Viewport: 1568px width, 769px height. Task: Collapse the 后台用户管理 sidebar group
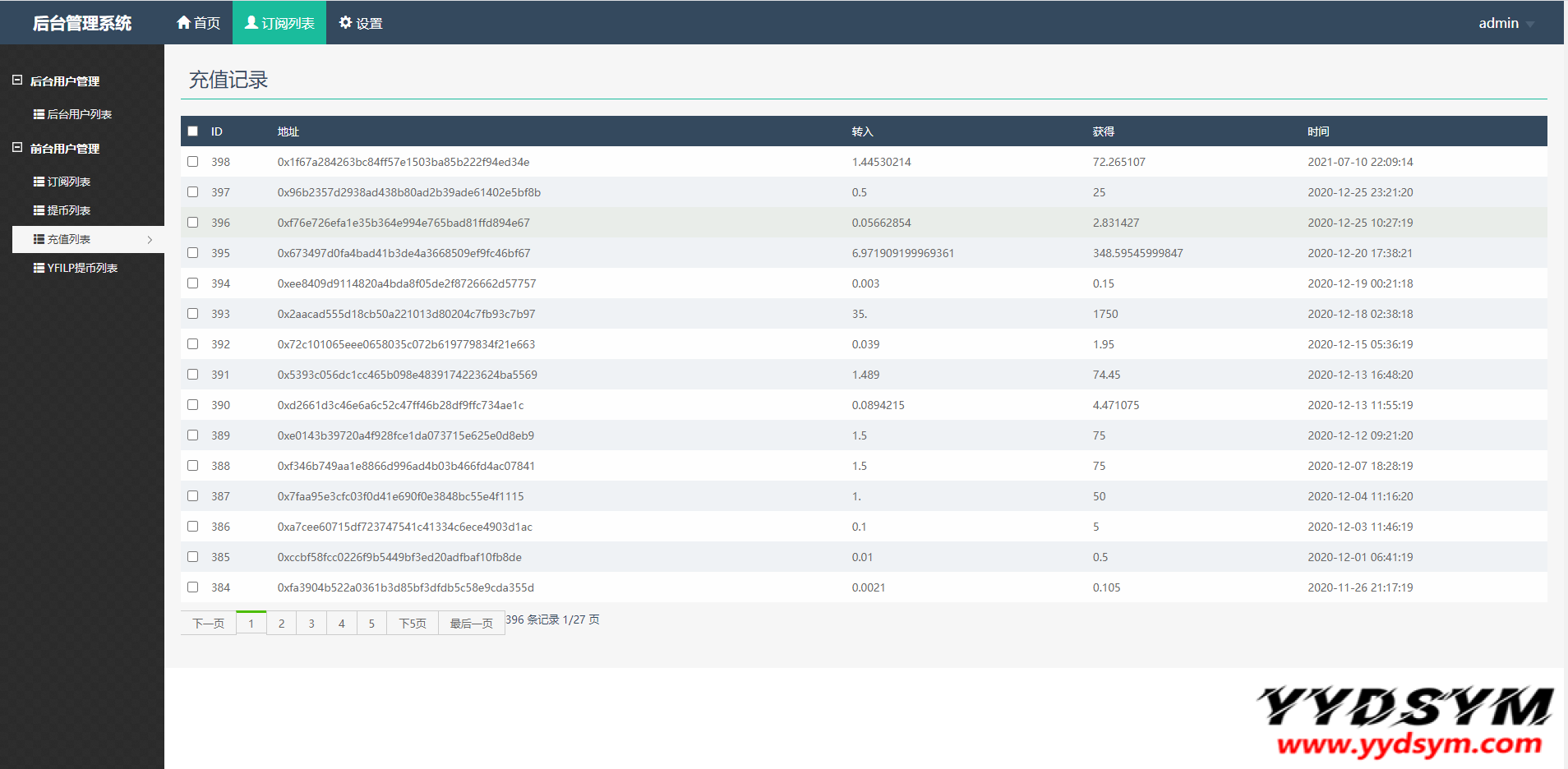[x=17, y=81]
